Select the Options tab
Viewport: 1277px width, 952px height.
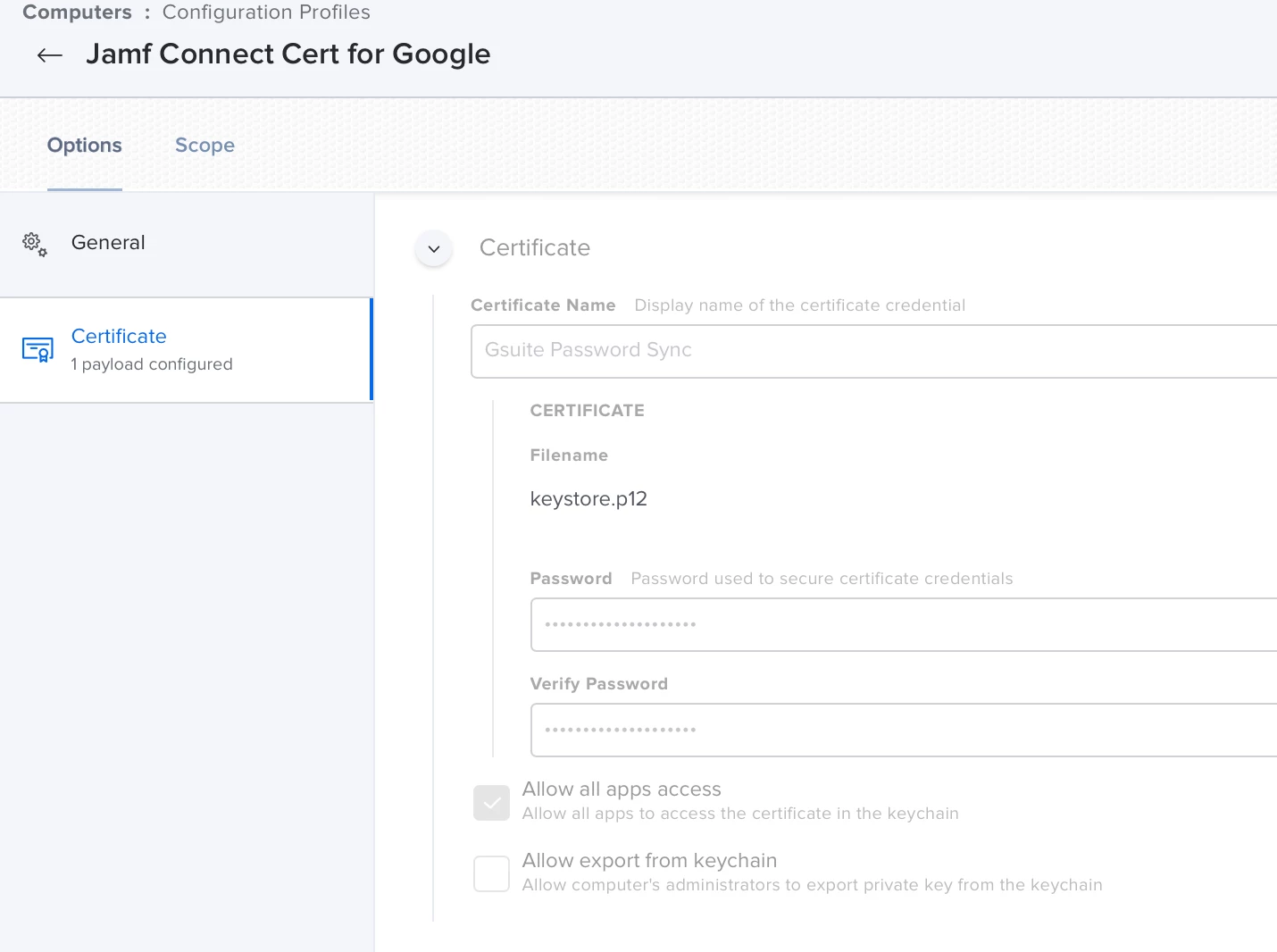point(85,146)
